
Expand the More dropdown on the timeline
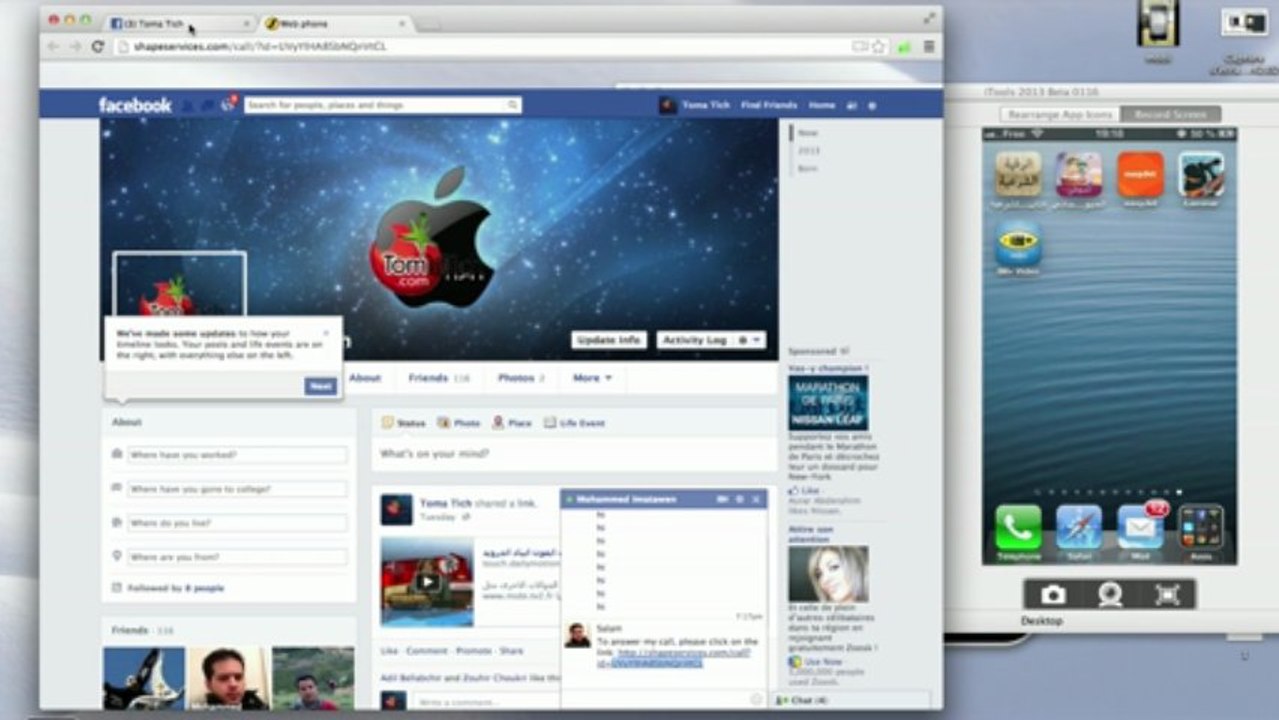click(x=592, y=378)
